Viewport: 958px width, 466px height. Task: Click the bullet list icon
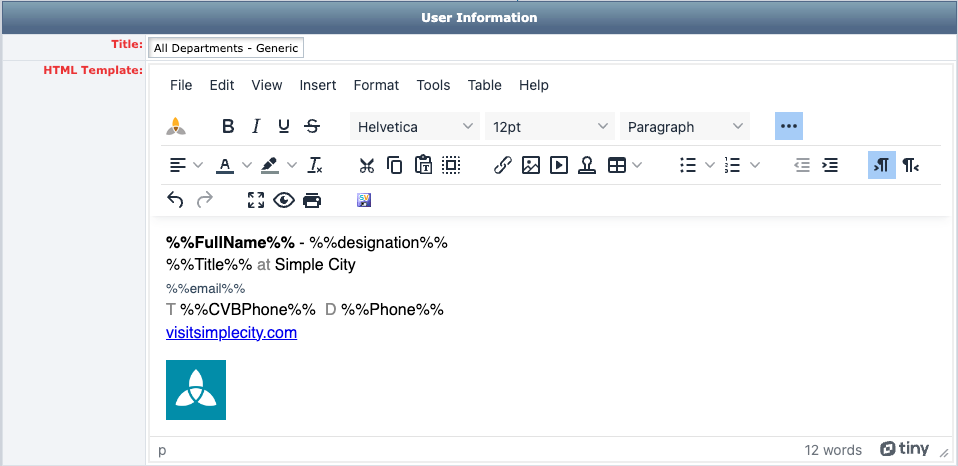688,165
